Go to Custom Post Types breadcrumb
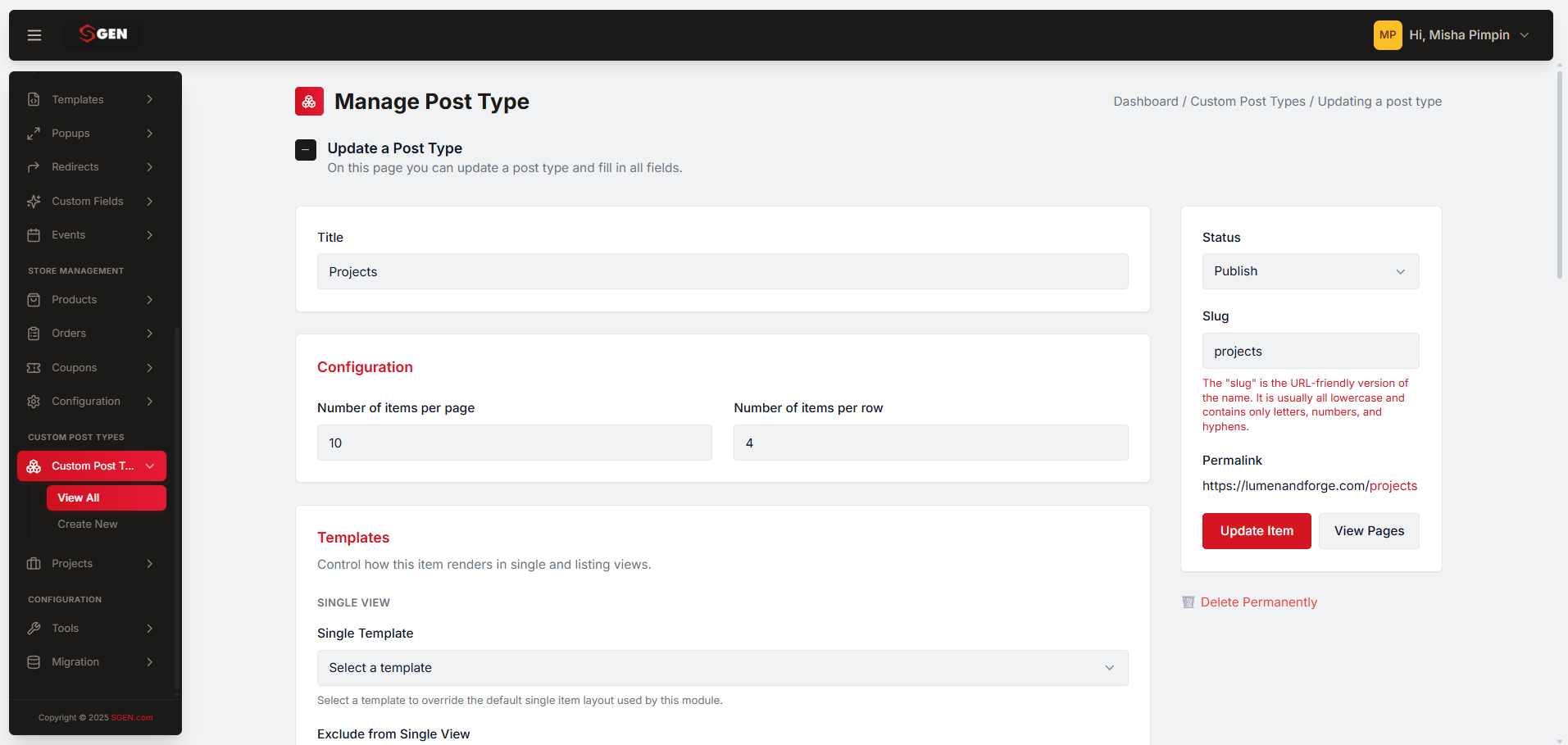The height and width of the screenshot is (745, 1568). (x=1248, y=102)
